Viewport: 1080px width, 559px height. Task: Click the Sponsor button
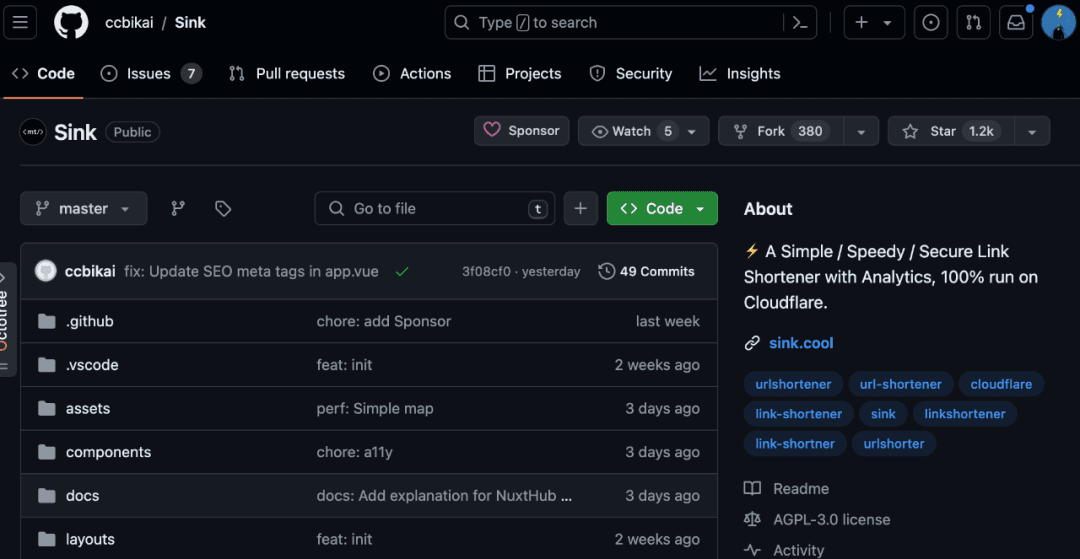(522, 131)
